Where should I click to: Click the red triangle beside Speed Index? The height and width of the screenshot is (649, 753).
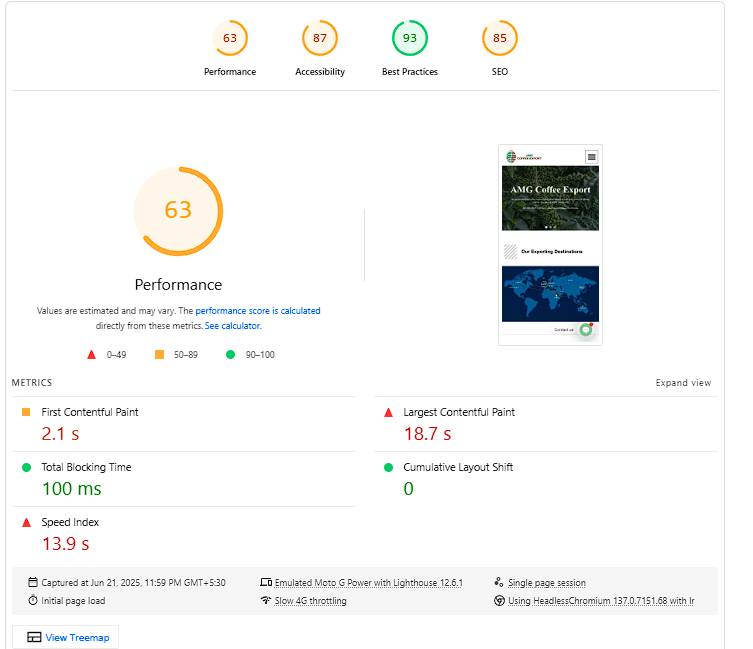pos(26,522)
